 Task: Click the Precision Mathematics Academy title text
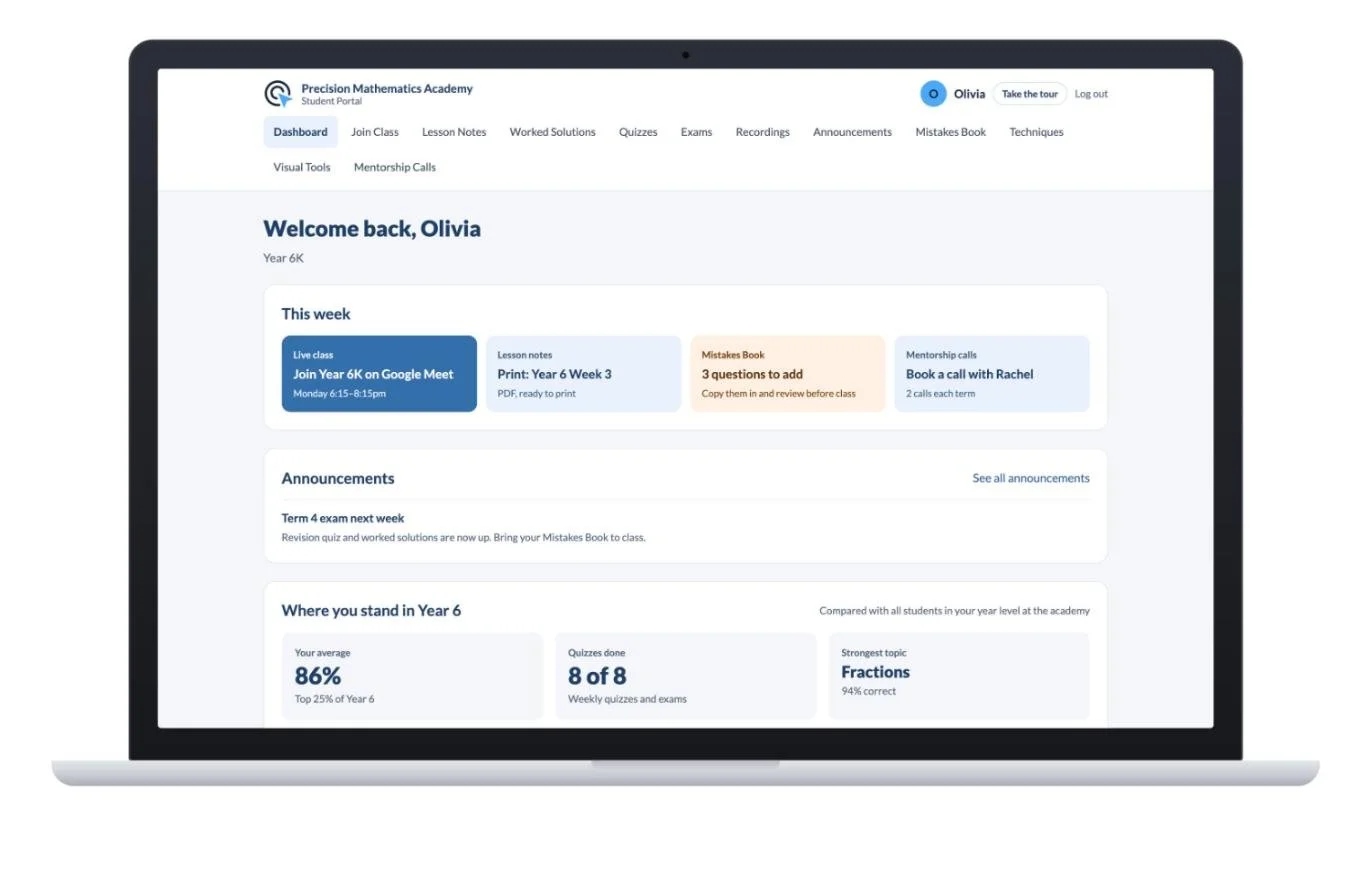[387, 88]
